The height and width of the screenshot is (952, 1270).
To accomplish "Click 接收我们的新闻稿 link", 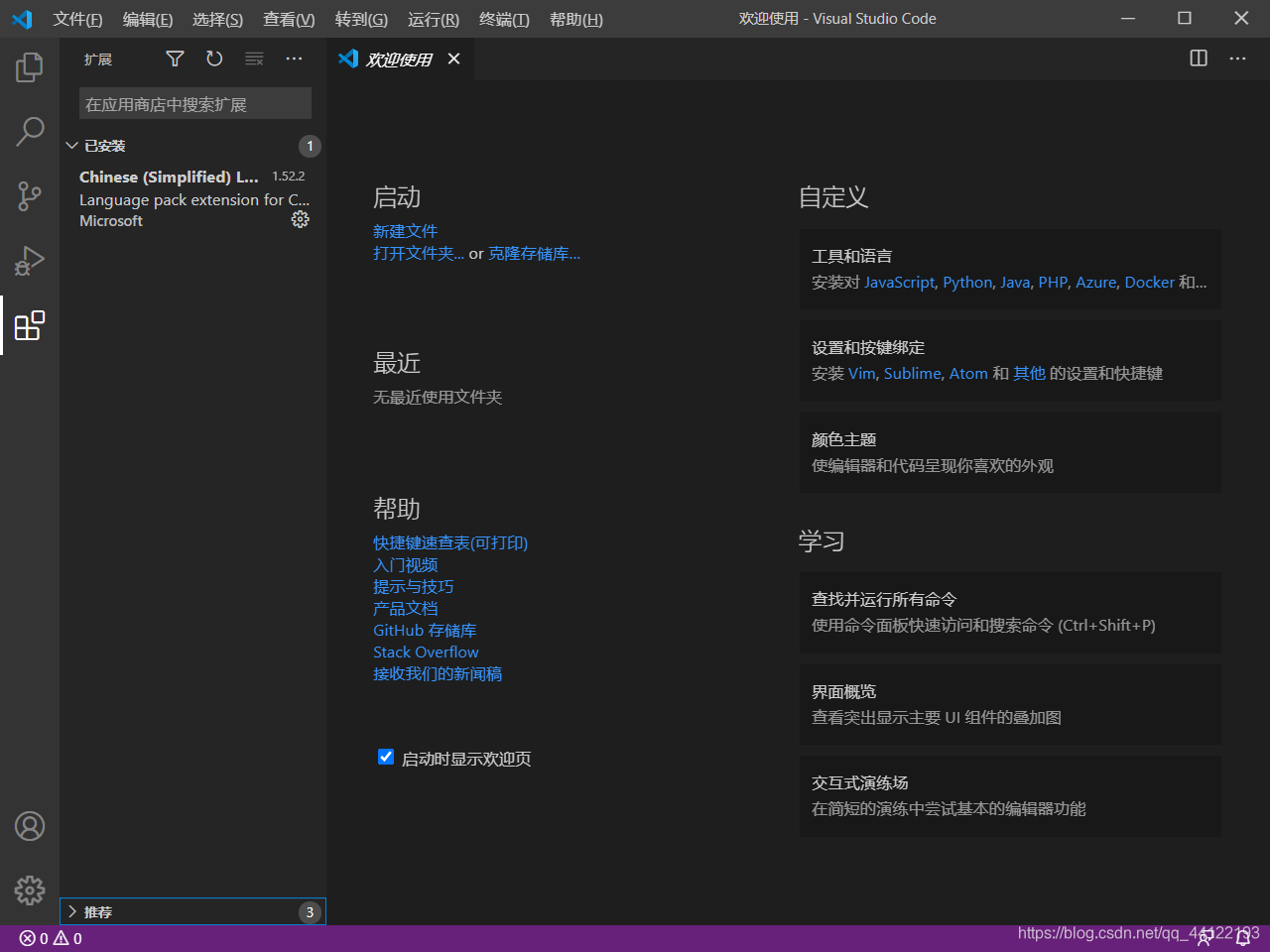I will click(x=438, y=673).
